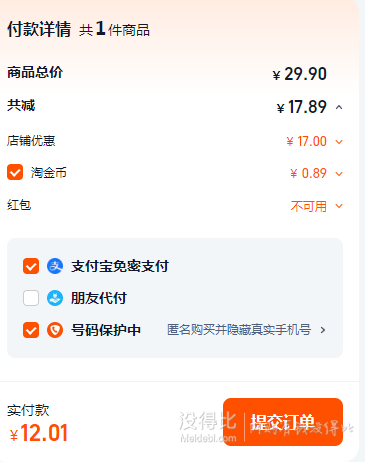This screenshot has height=462, width=365.
Task: Expand the 店铺优惠 ¥17.00 chevron
Action: click(x=339, y=142)
